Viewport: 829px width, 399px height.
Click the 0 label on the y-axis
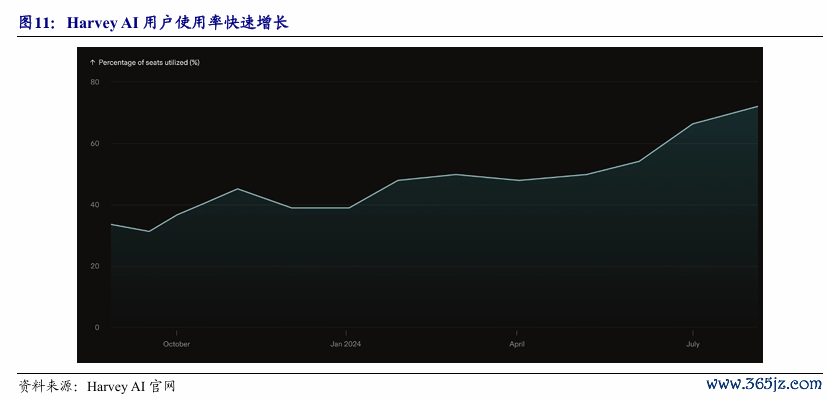coord(97,328)
